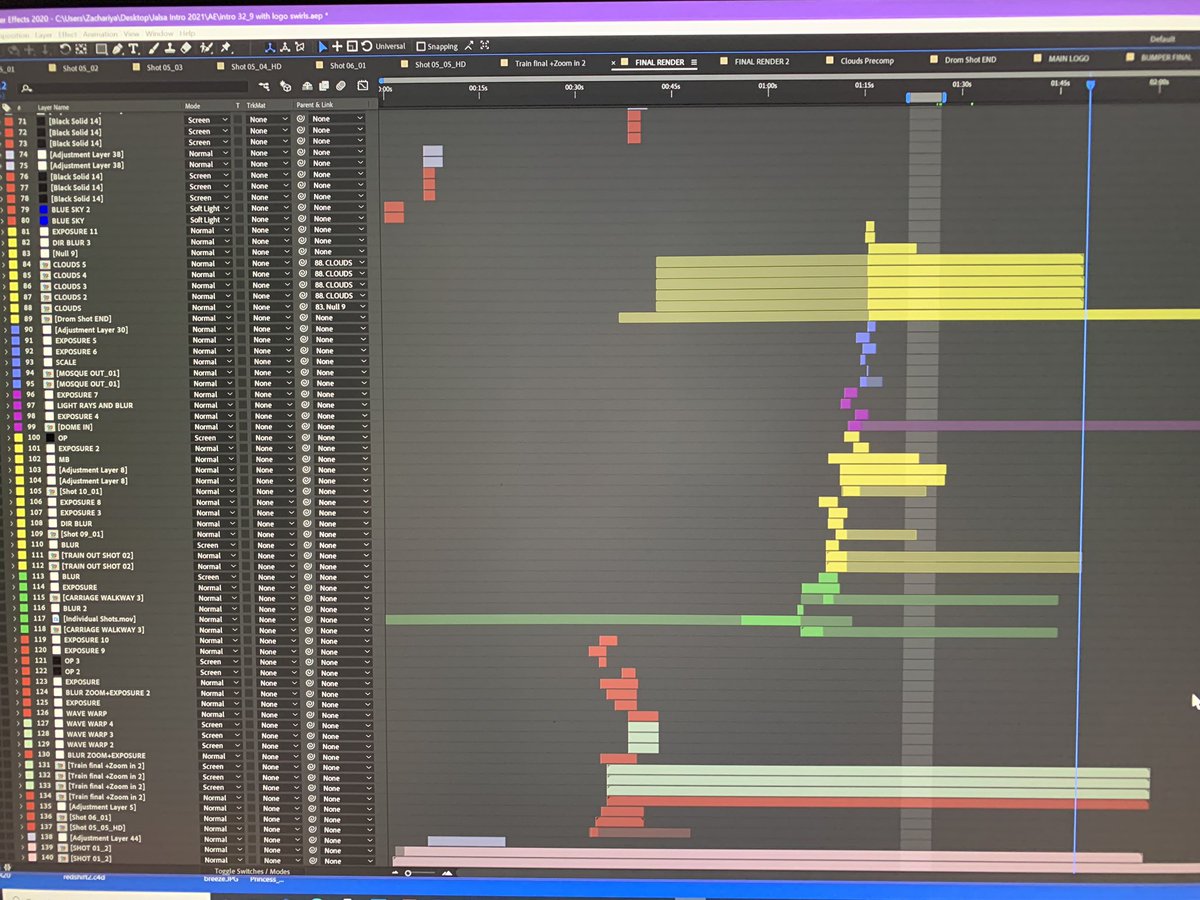Select the Horizontal Type tool
This screenshot has height=900, width=1200.
point(133,48)
